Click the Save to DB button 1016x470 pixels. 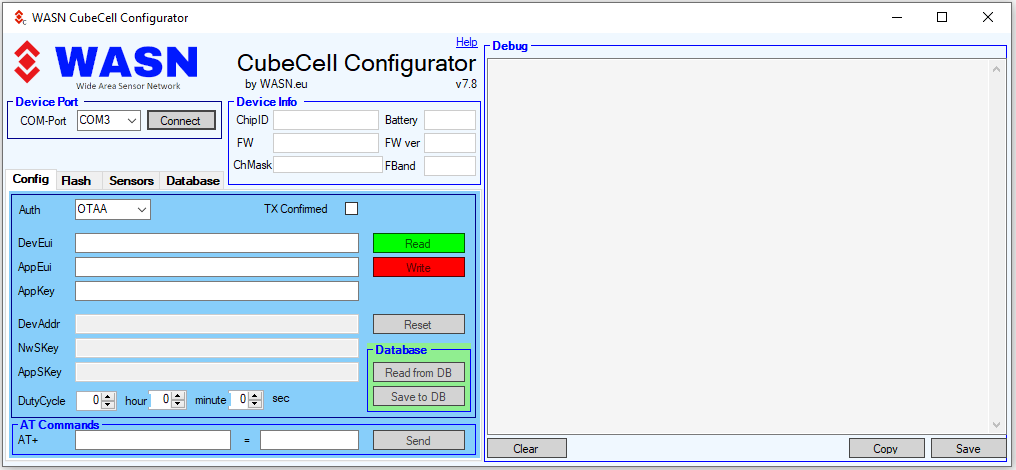419,396
